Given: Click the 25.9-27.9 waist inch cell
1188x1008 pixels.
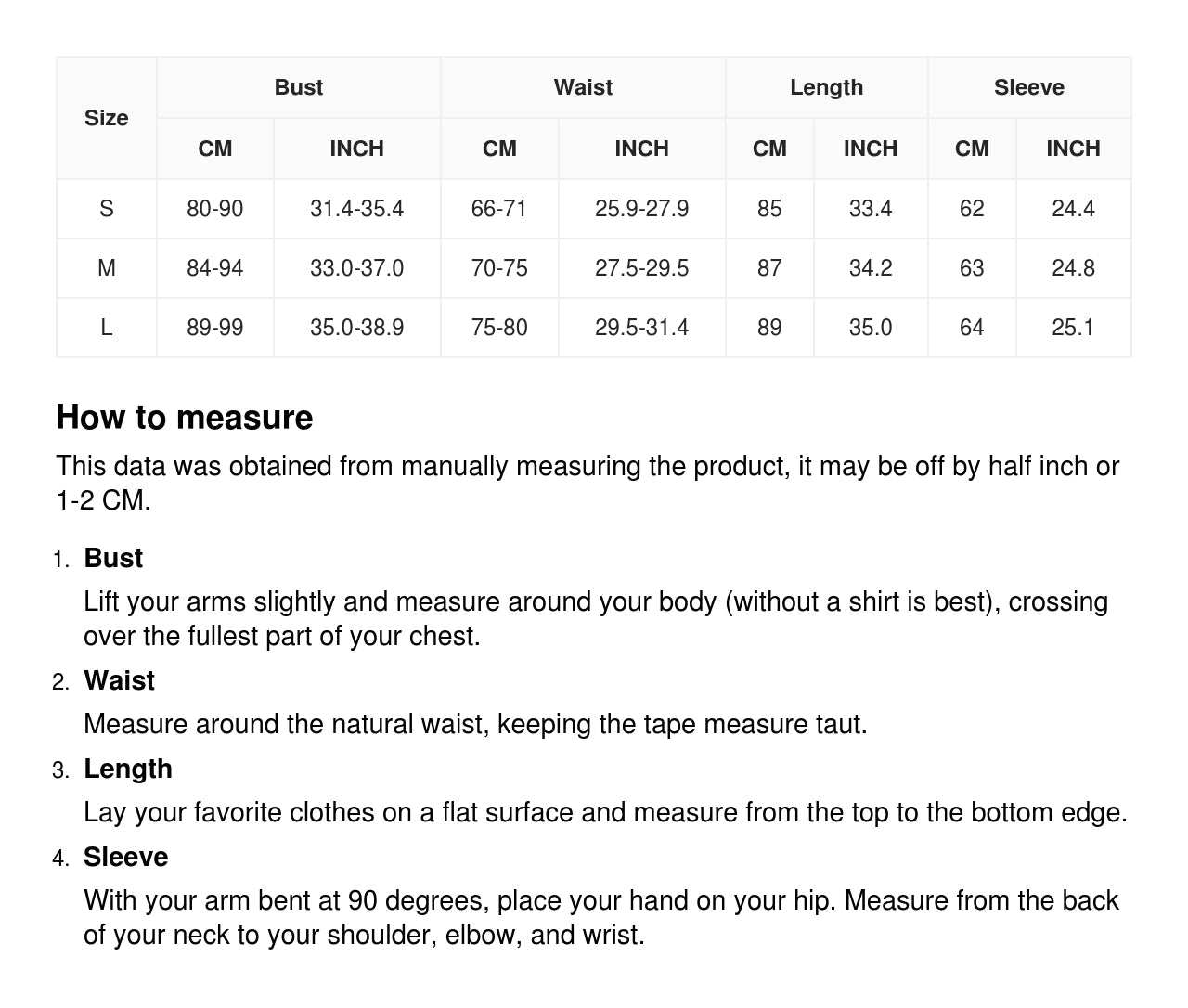Looking at the screenshot, I should (641, 209).
